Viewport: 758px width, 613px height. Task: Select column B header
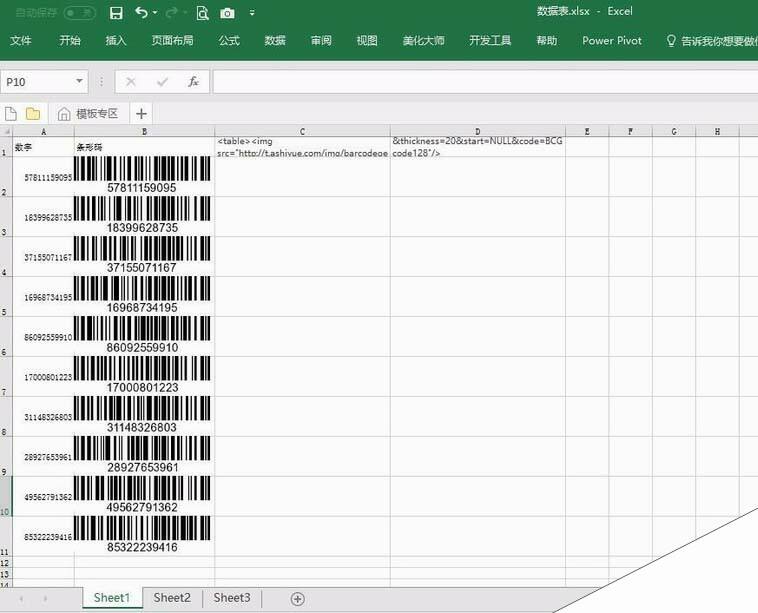click(x=145, y=131)
